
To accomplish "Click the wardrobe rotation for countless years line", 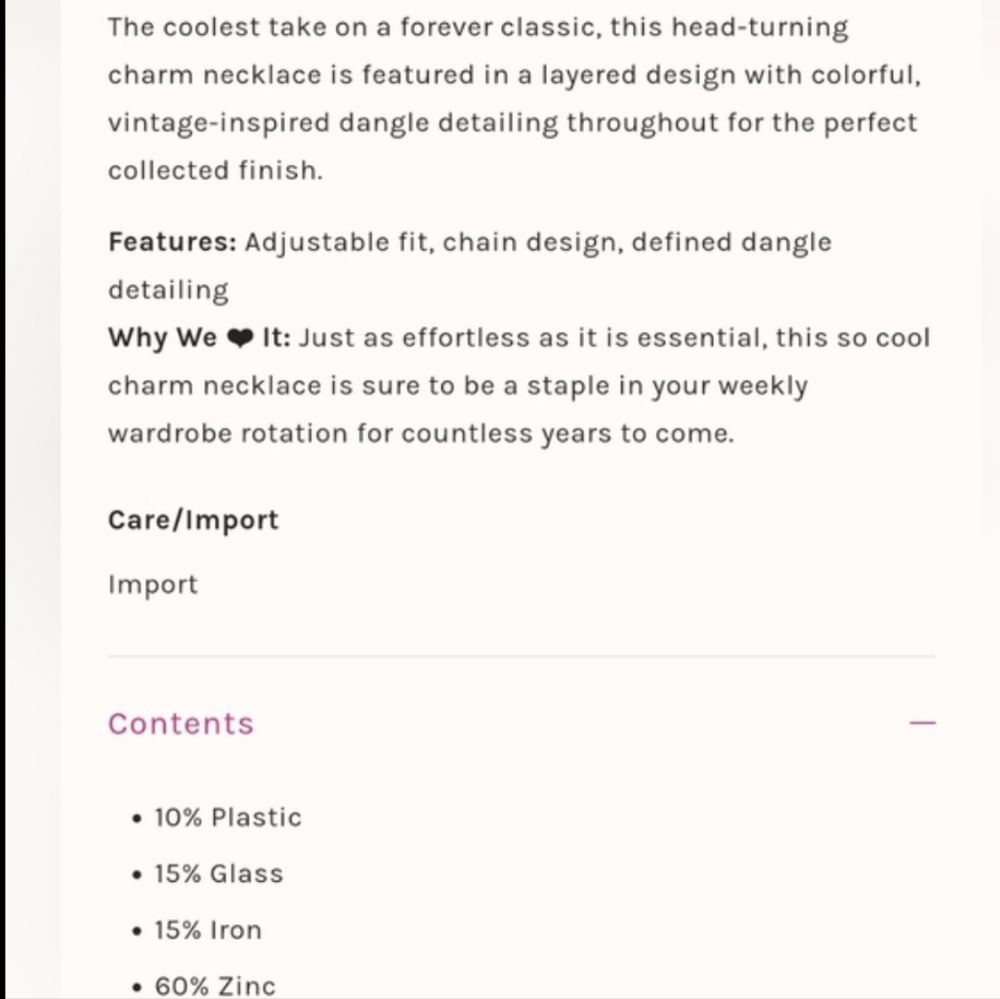I will coord(421,434).
